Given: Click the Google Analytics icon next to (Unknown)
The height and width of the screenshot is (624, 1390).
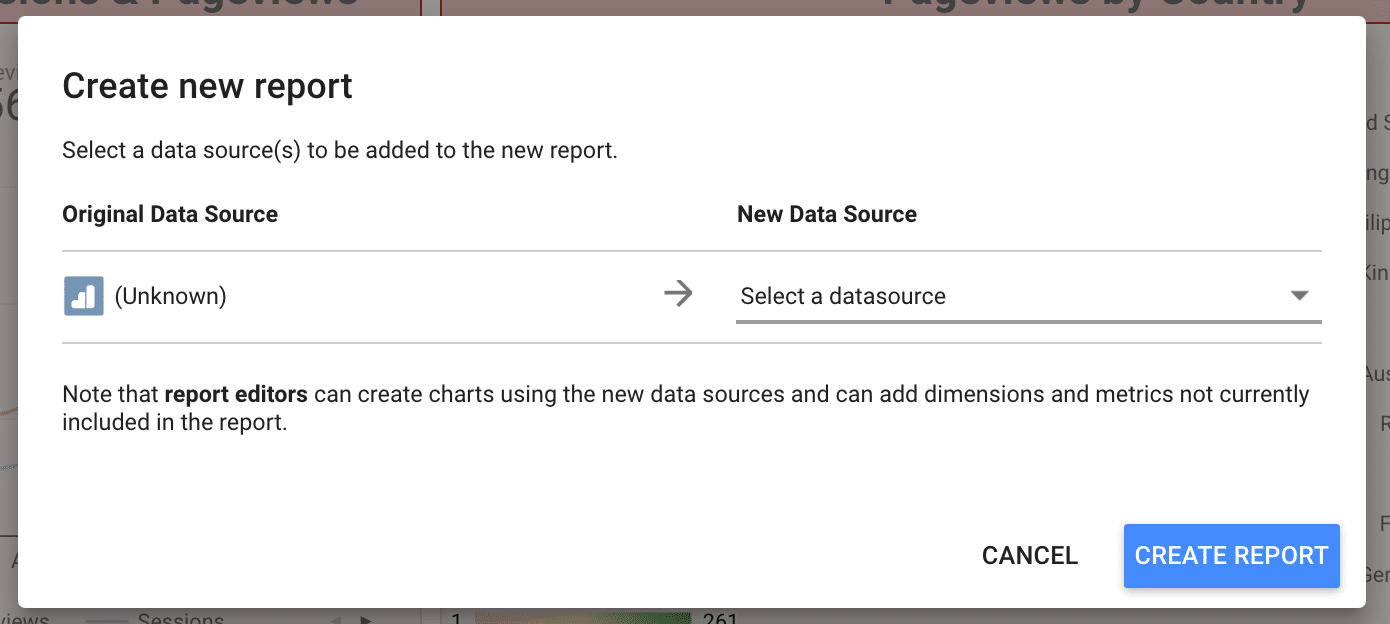Looking at the screenshot, I should click(x=84, y=296).
